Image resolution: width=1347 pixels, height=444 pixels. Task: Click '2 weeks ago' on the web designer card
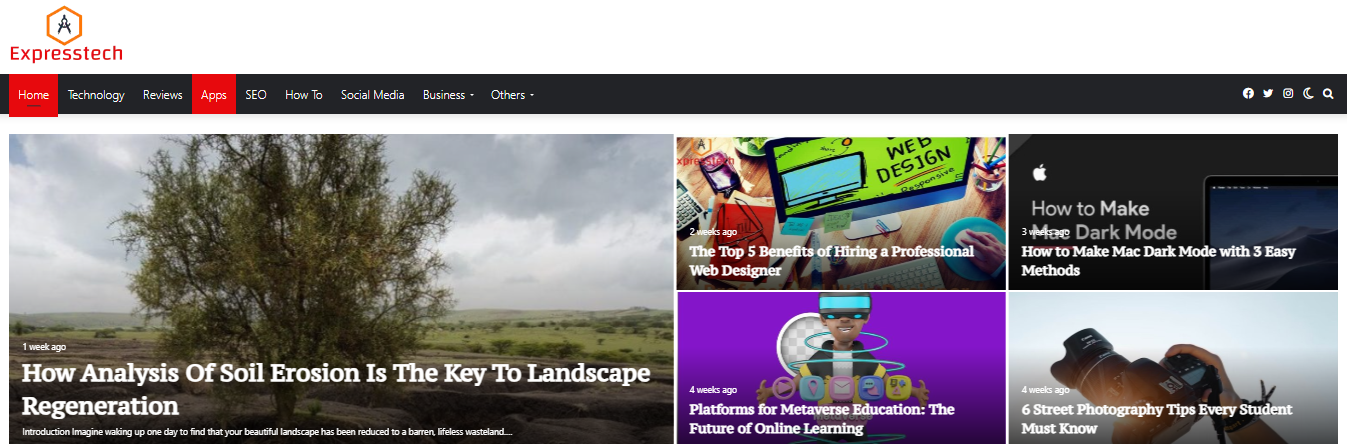click(713, 231)
